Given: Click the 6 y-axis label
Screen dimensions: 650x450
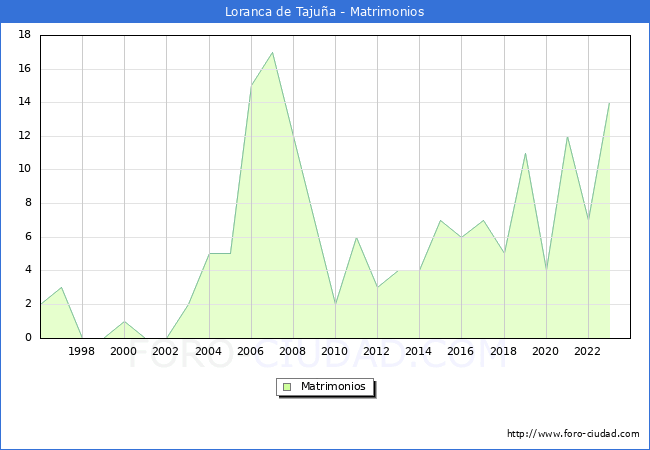Looking at the screenshot, I should coord(28,237).
